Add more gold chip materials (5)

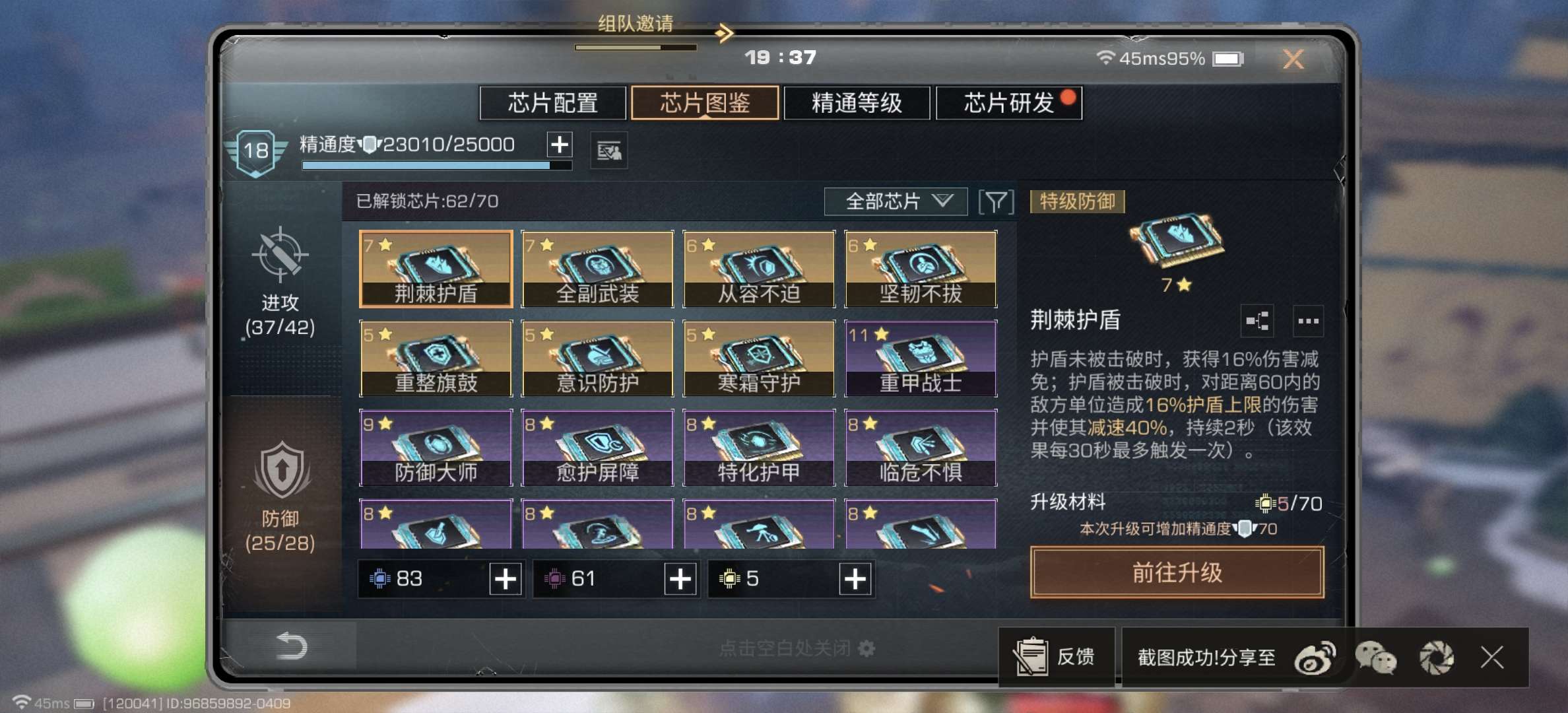[855, 579]
